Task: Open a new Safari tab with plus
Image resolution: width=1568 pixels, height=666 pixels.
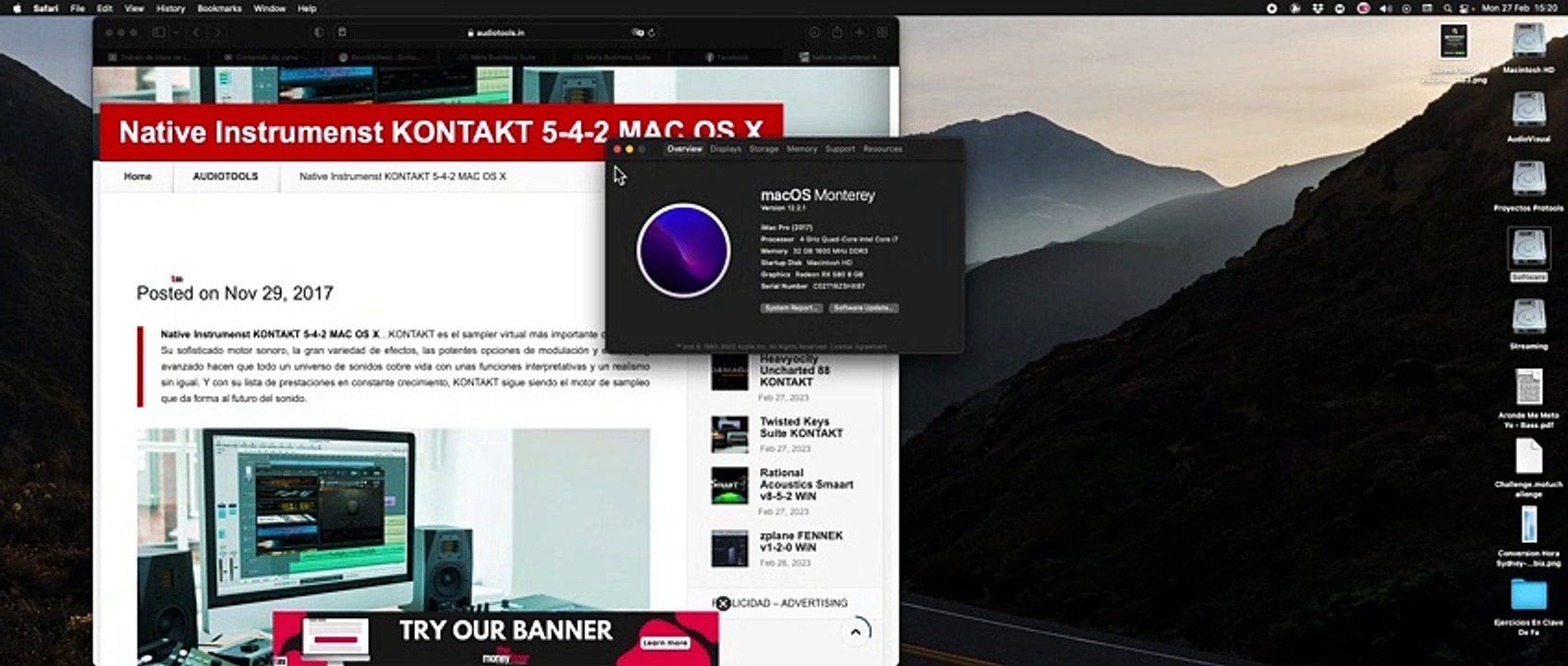Action: (x=859, y=32)
